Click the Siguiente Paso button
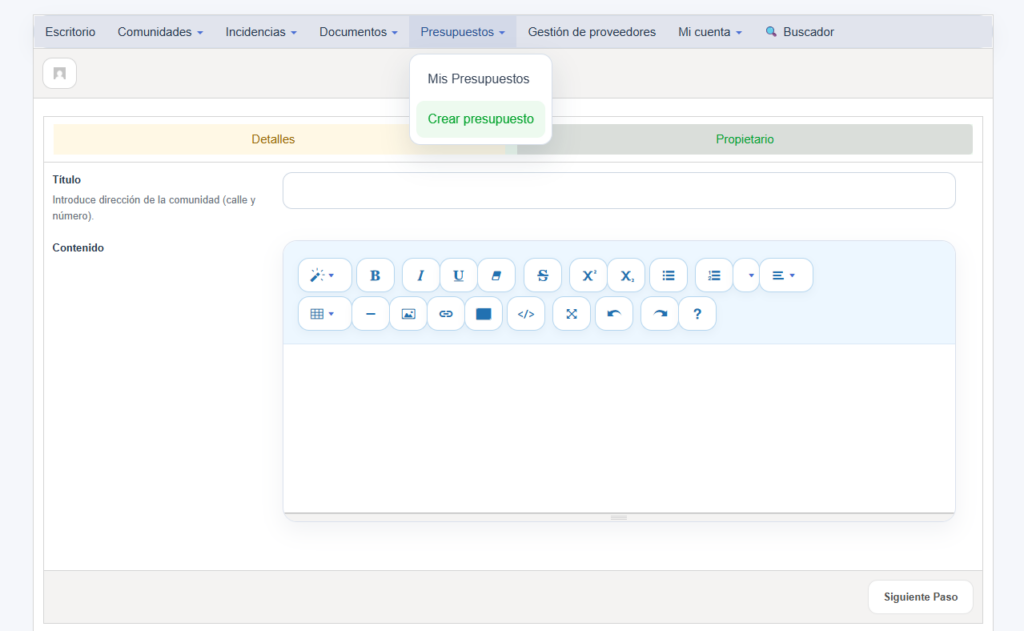This screenshot has width=1024, height=631. [920, 597]
